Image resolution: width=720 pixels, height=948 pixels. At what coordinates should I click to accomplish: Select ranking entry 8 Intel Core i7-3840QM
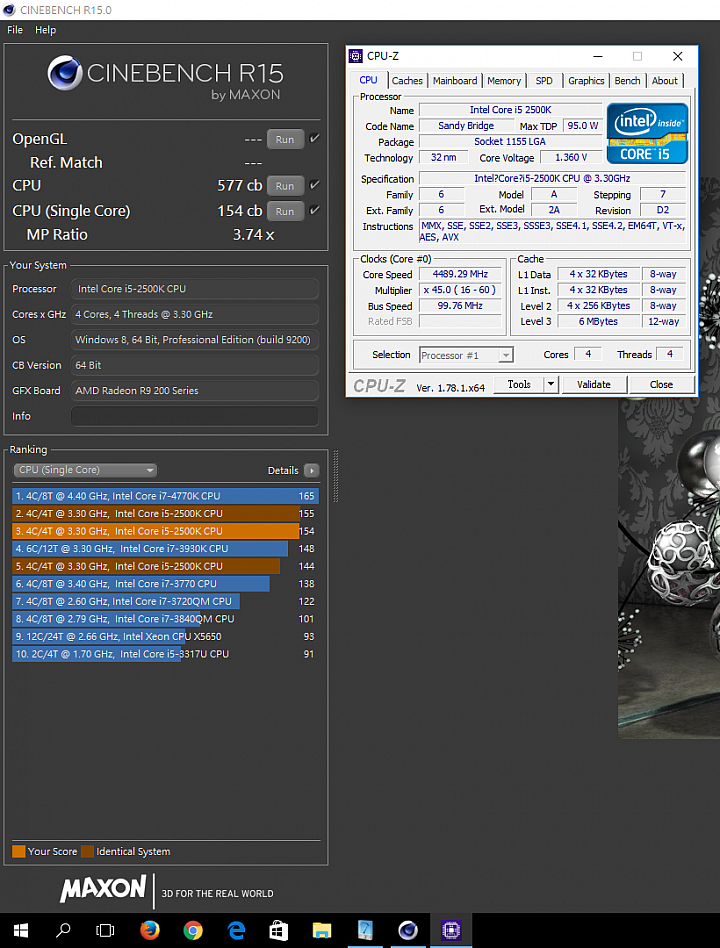pyautogui.click(x=165, y=618)
